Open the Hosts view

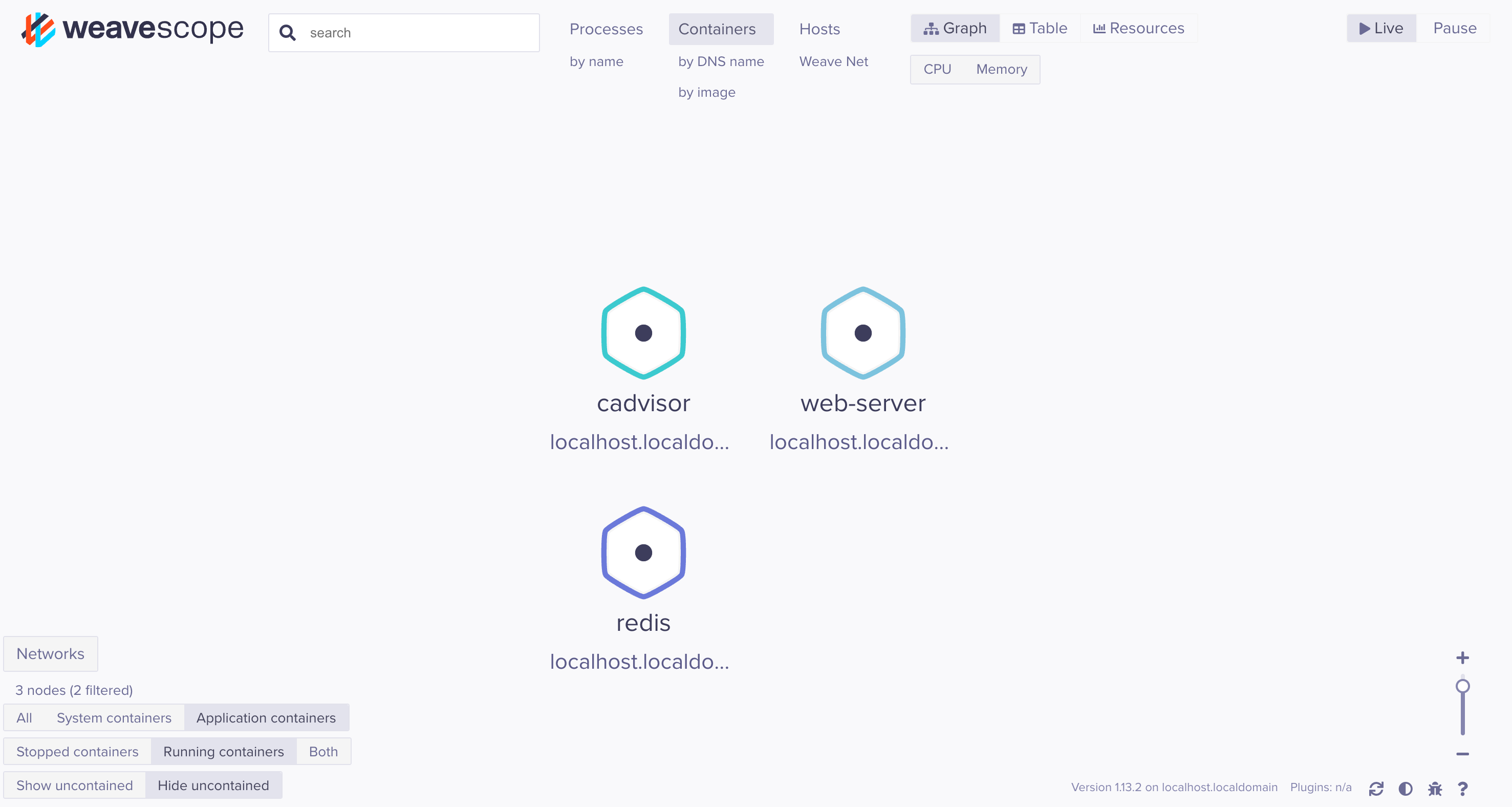[x=819, y=29]
